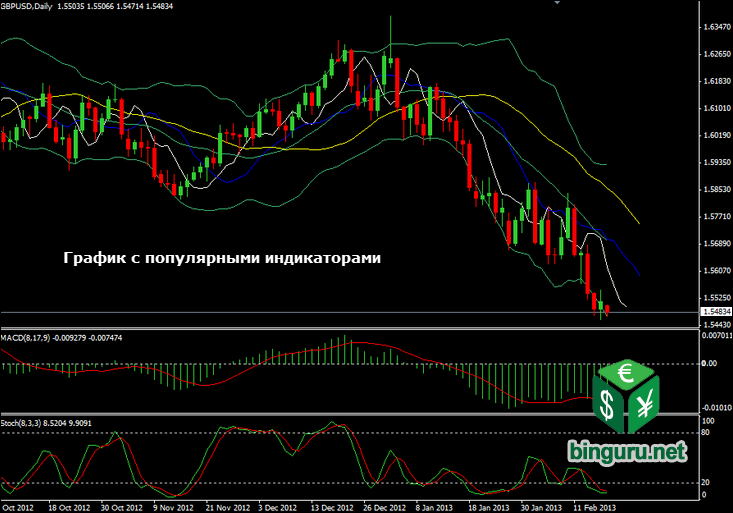Click the 1.61830 price axis label

coord(717,81)
